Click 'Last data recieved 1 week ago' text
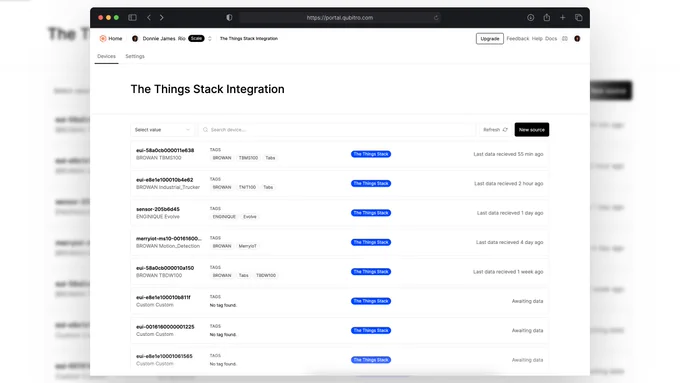 pyautogui.click(x=508, y=272)
